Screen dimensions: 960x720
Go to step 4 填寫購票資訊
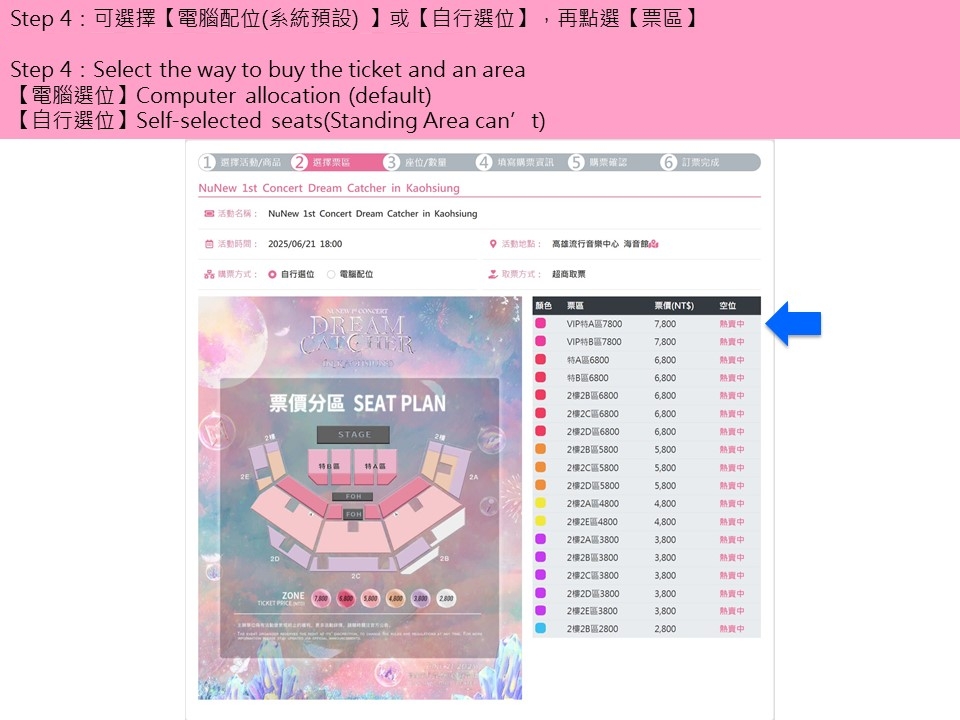click(x=517, y=162)
